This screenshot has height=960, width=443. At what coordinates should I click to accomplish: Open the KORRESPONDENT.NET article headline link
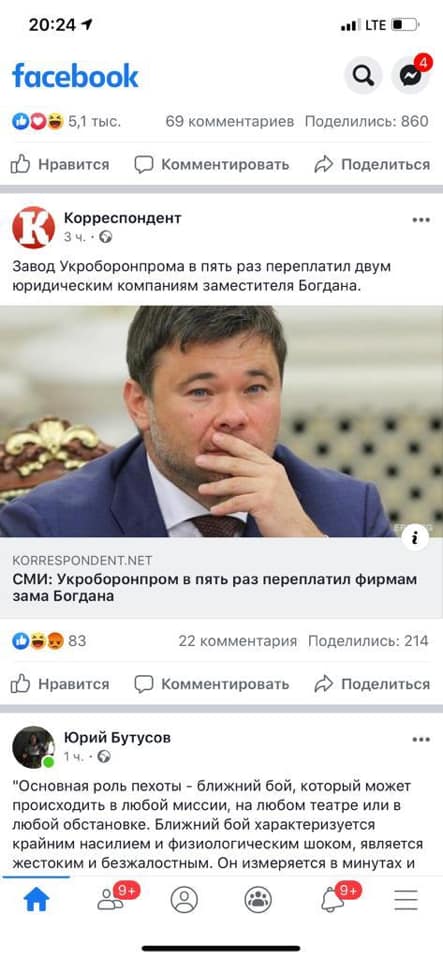click(x=215, y=587)
